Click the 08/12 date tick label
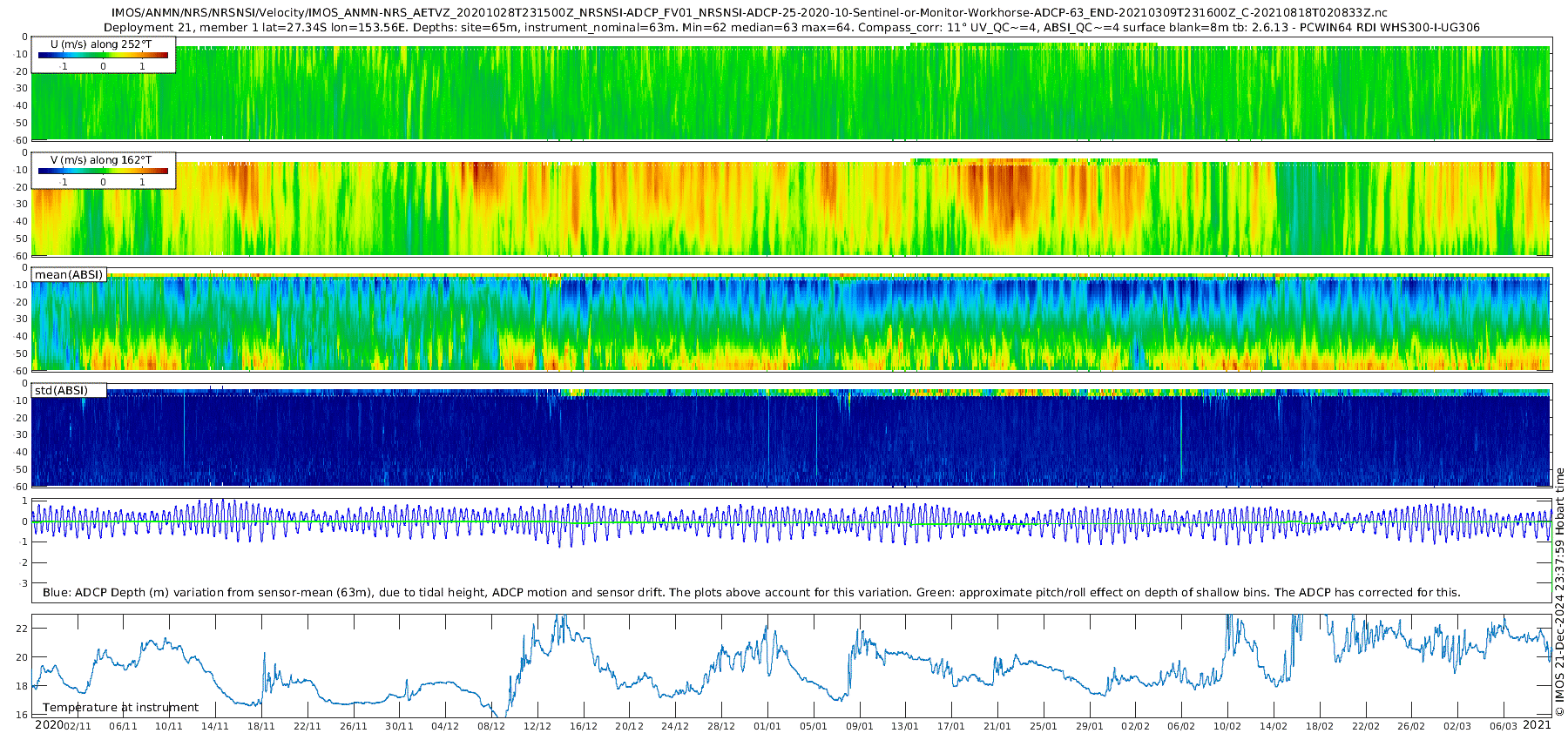The height and width of the screenshot is (740, 1568). coord(490,727)
